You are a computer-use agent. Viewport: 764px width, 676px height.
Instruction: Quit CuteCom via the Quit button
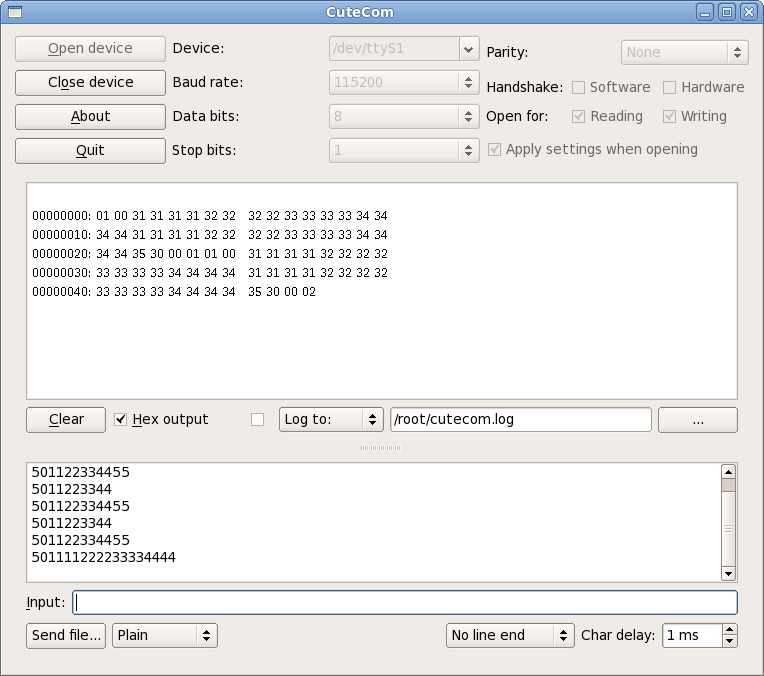(x=90, y=151)
